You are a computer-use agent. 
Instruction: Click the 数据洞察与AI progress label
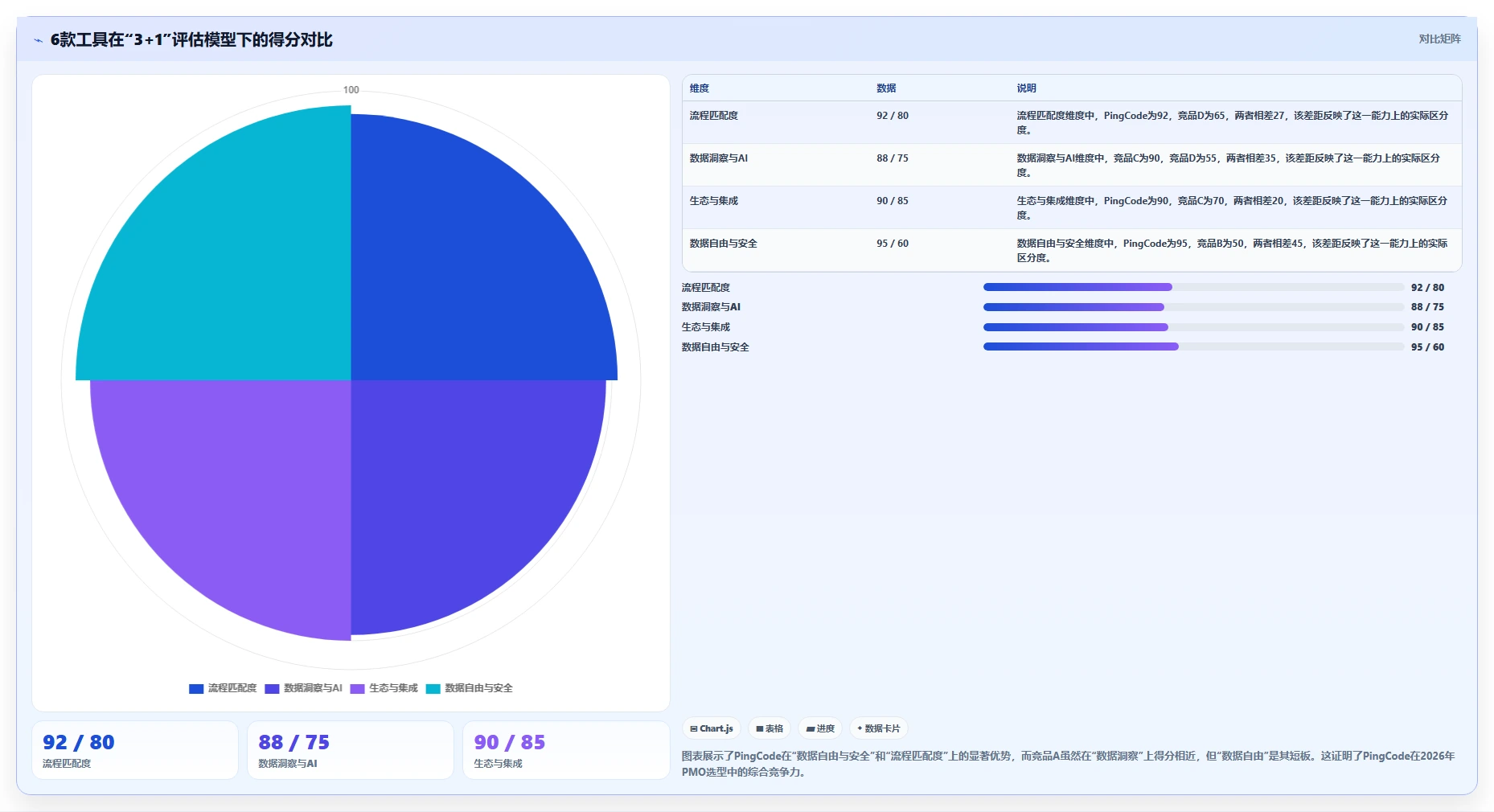pos(711,307)
